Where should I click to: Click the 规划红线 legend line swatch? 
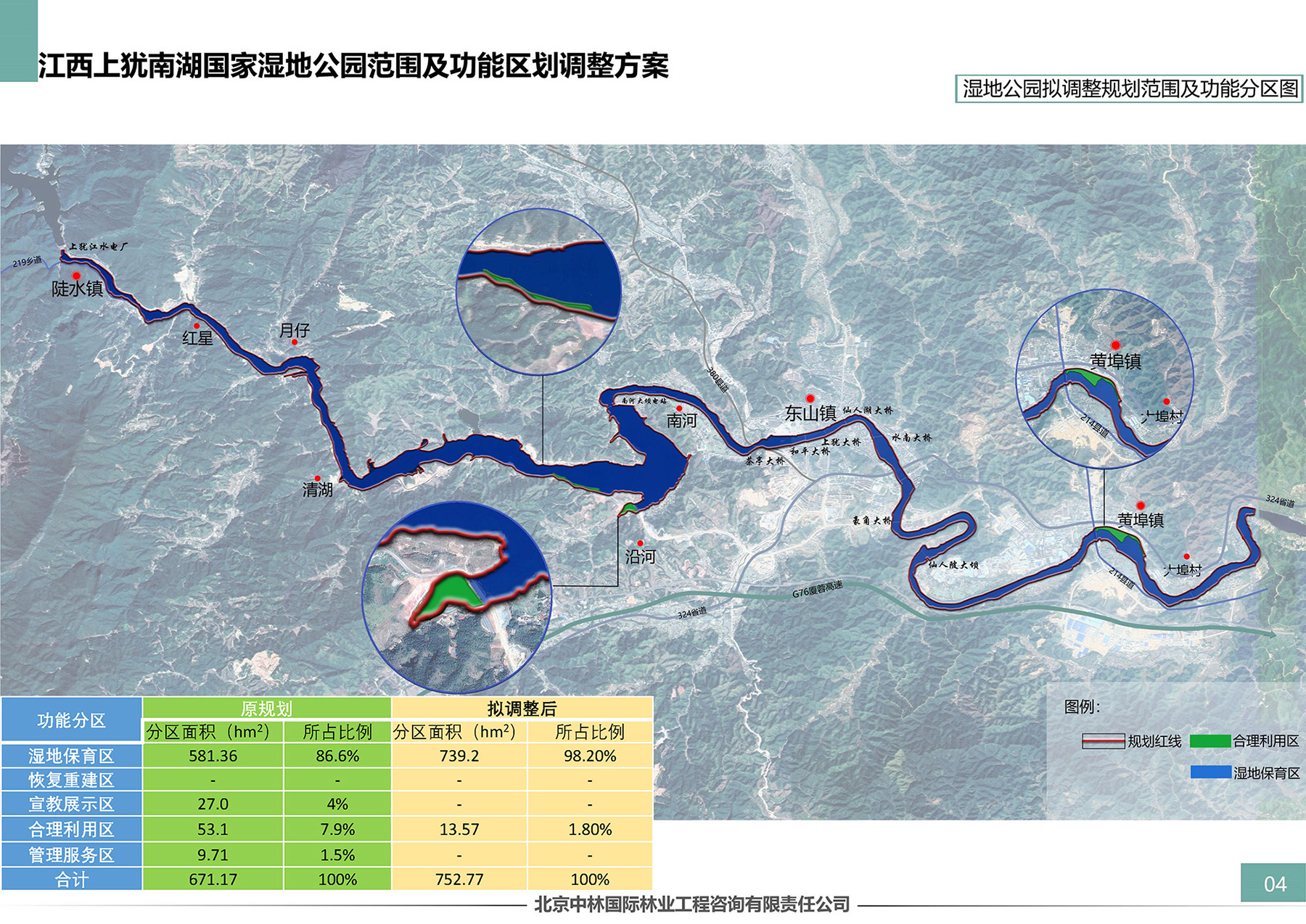coord(1103,741)
